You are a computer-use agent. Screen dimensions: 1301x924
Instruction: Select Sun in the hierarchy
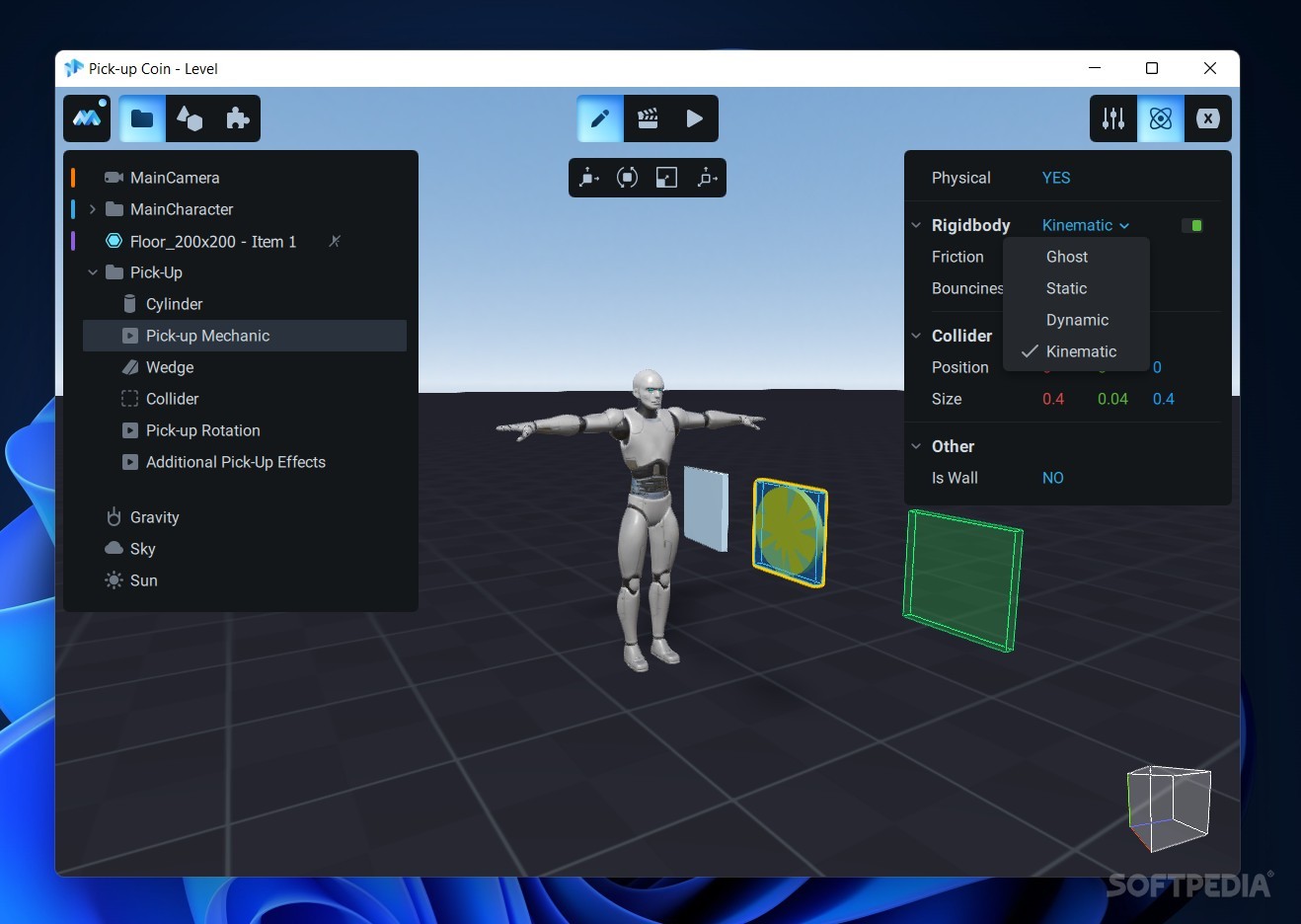(x=143, y=580)
